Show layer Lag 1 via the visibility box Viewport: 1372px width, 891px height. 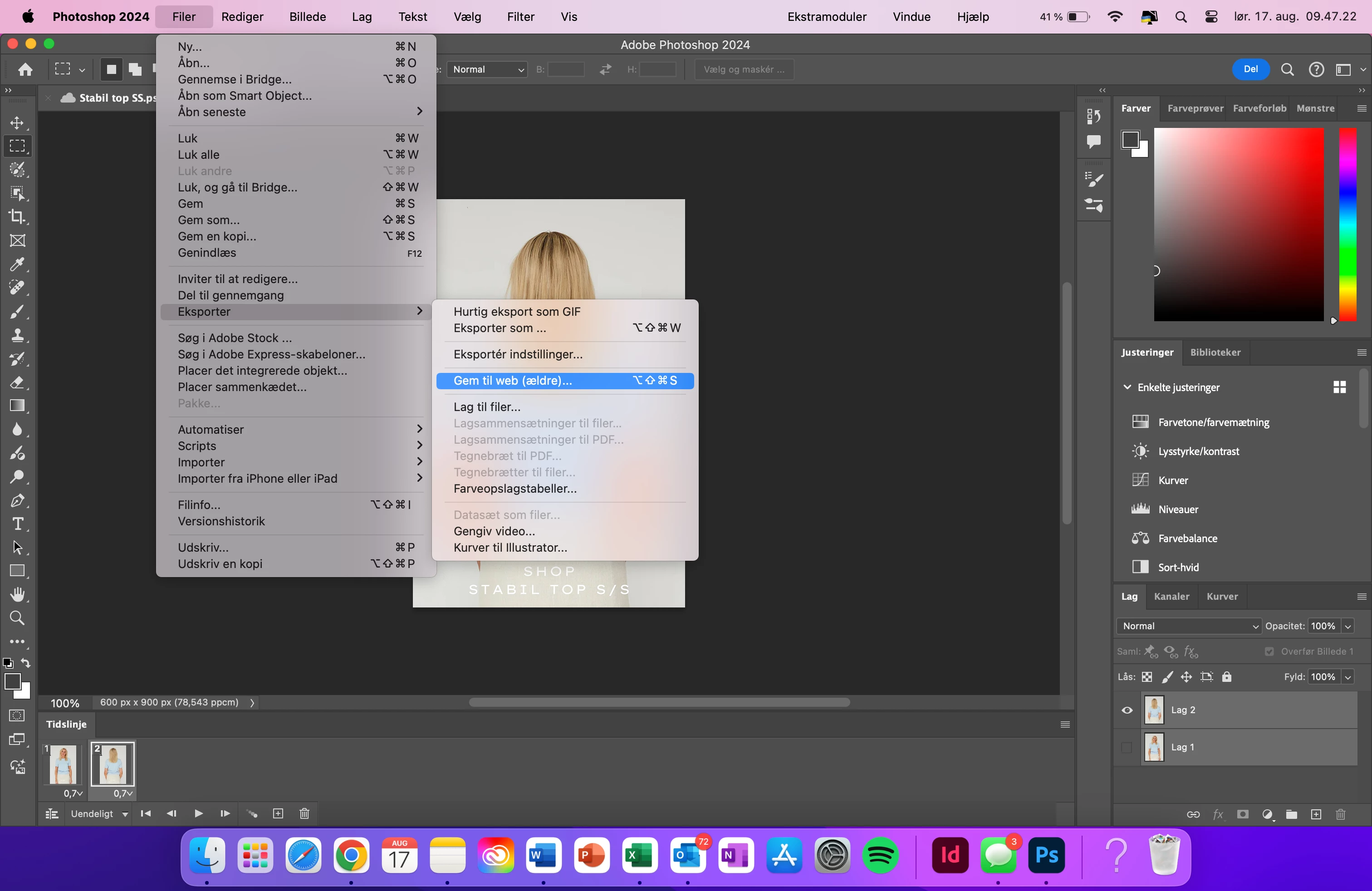click(1127, 748)
